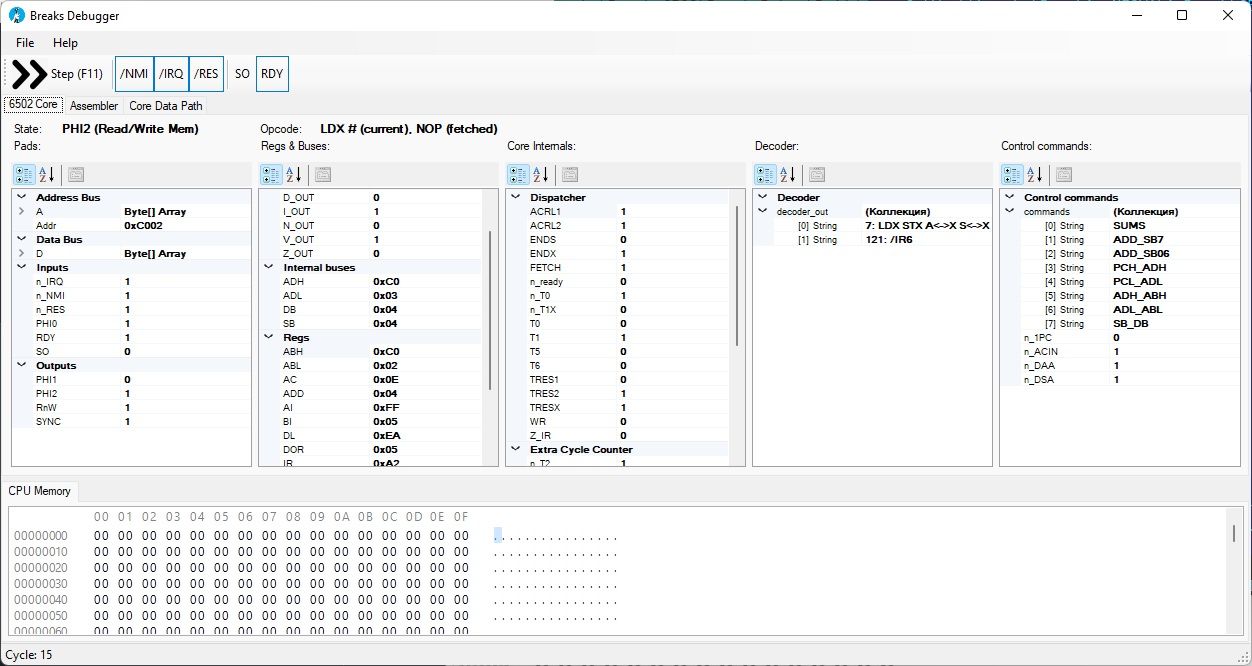Collapse the Address Bus category
The height and width of the screenshot is (666, 1252).
21,198
